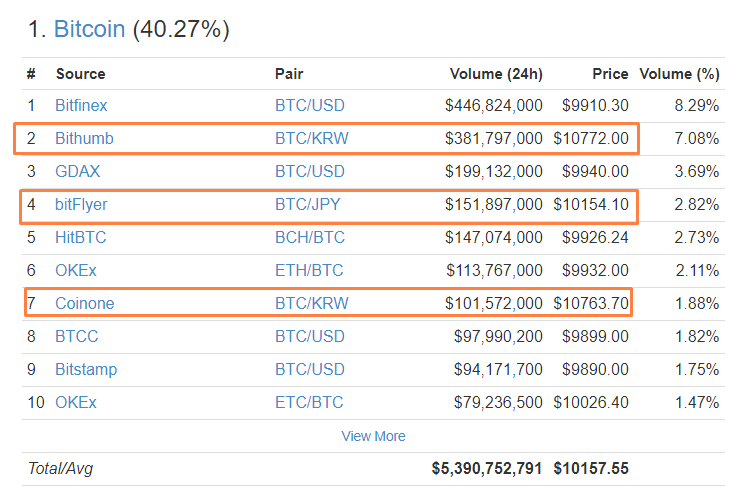Screen dimensions: 739x496
Task: Select the GDAX source link
Action: coord(77,171)
